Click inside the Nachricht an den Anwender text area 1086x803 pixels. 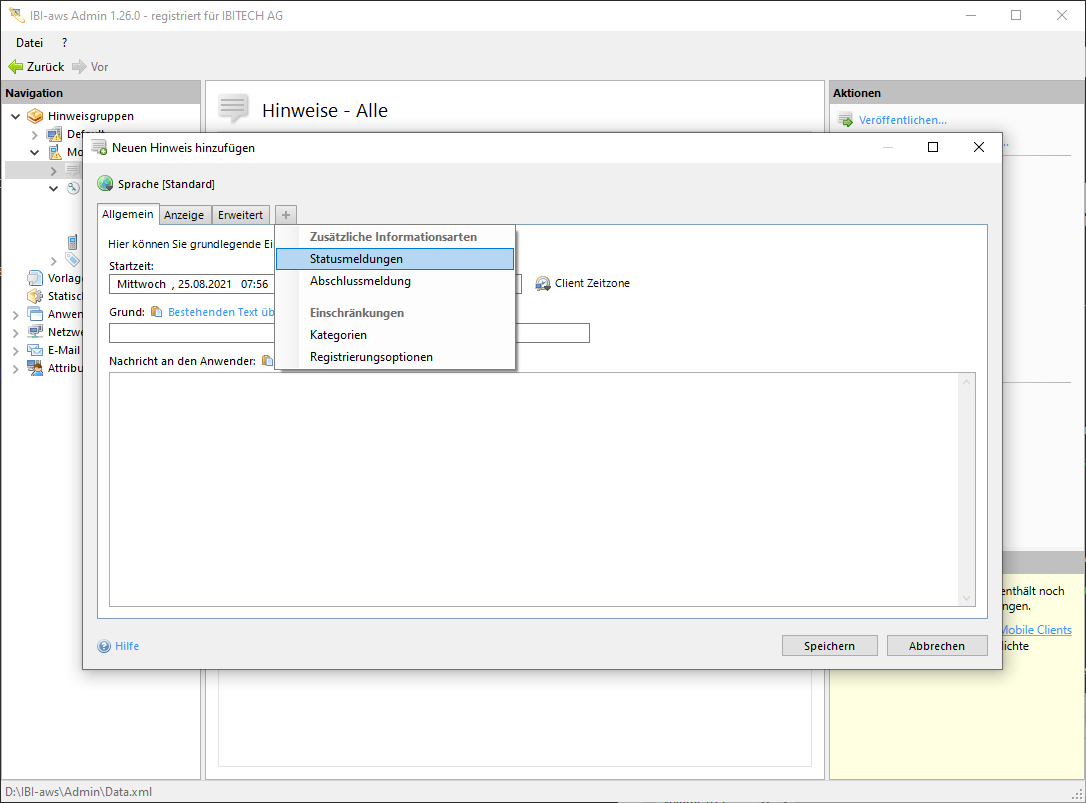(540, 488)
